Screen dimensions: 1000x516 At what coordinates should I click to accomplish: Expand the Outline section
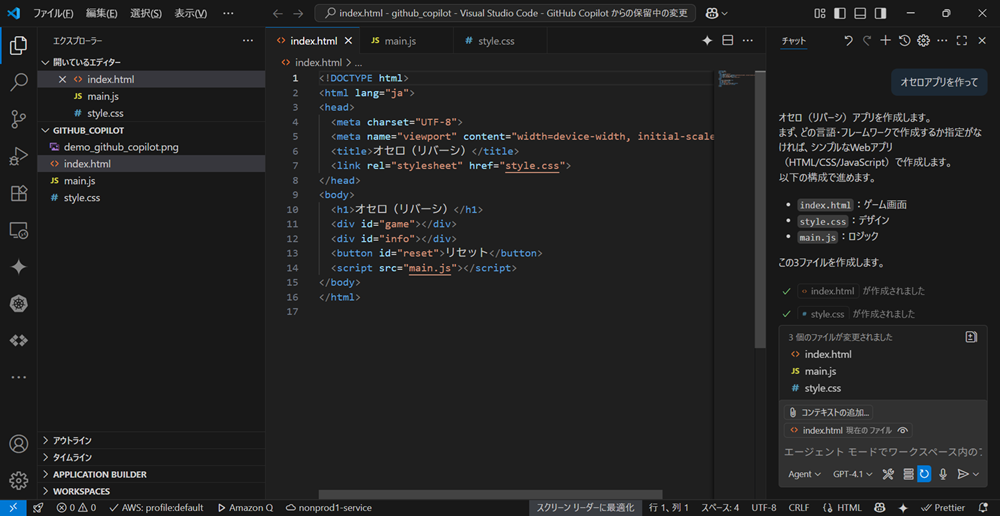(151, 441)
